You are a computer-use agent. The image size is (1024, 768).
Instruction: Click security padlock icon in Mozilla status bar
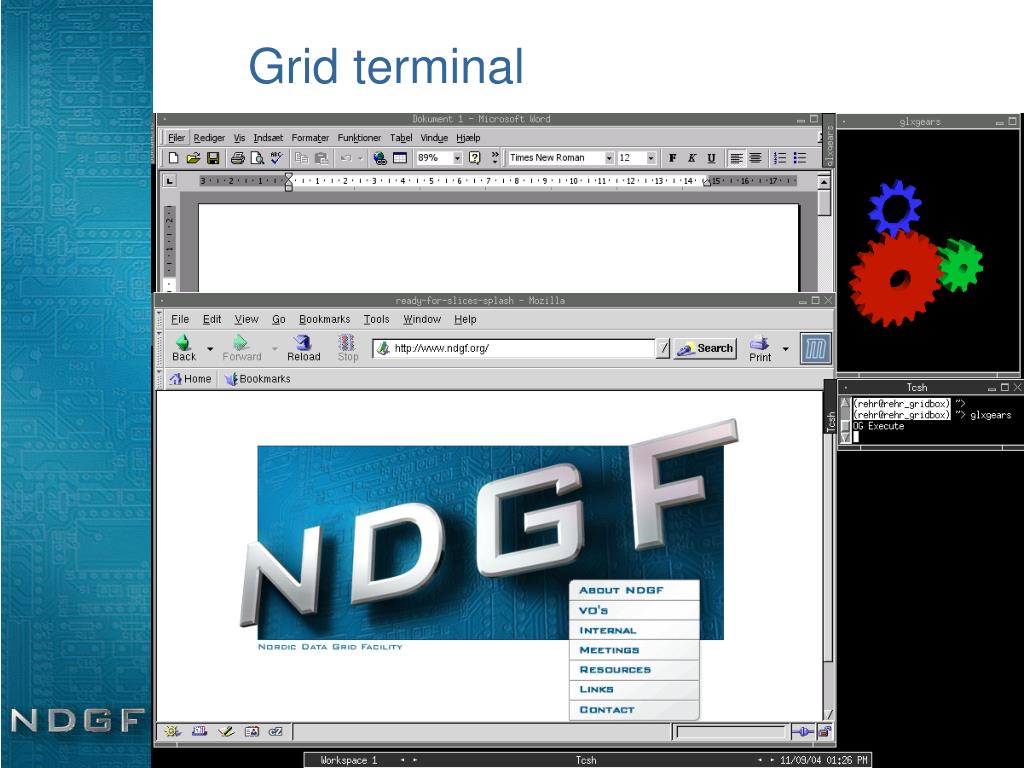(x=825, y=732)
